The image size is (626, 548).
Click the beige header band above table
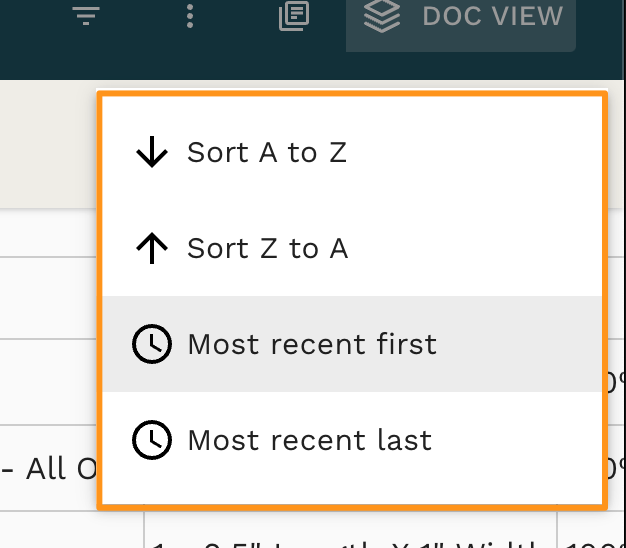click(x=48, y=144)
